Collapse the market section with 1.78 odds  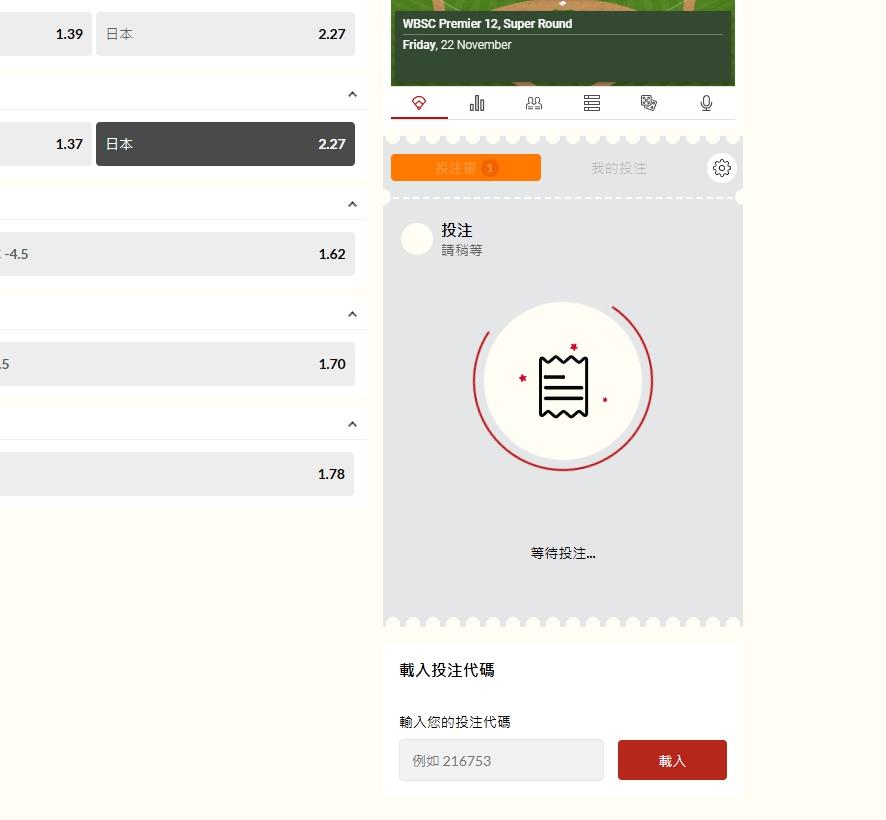[x=352, y=424]
